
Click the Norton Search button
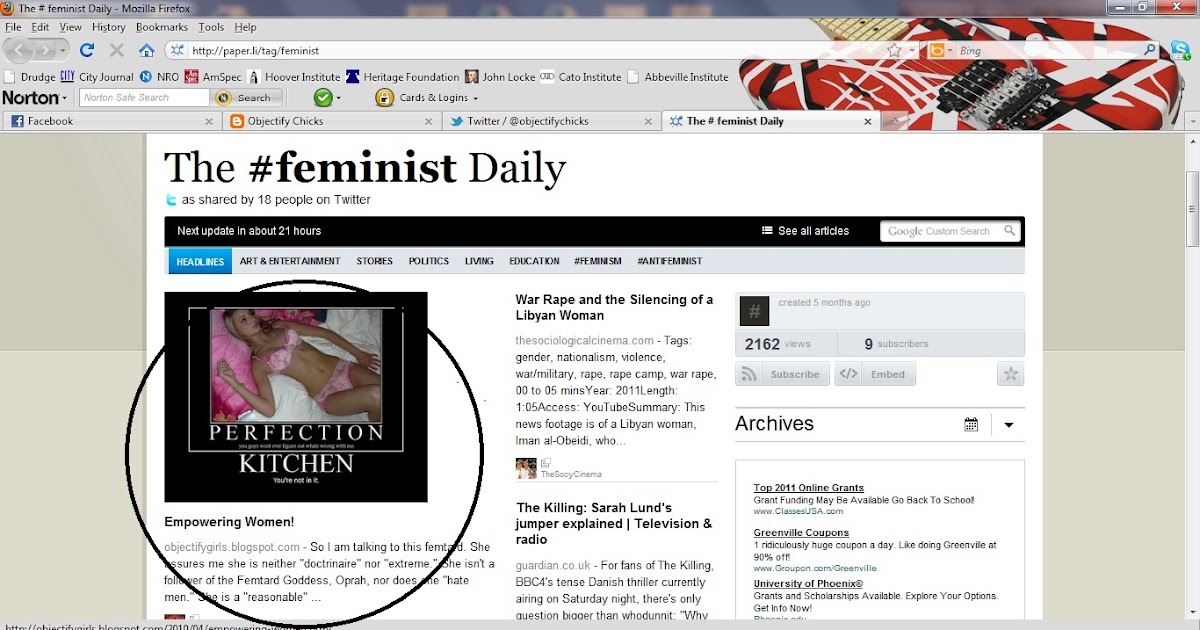(x=244, y=98)
